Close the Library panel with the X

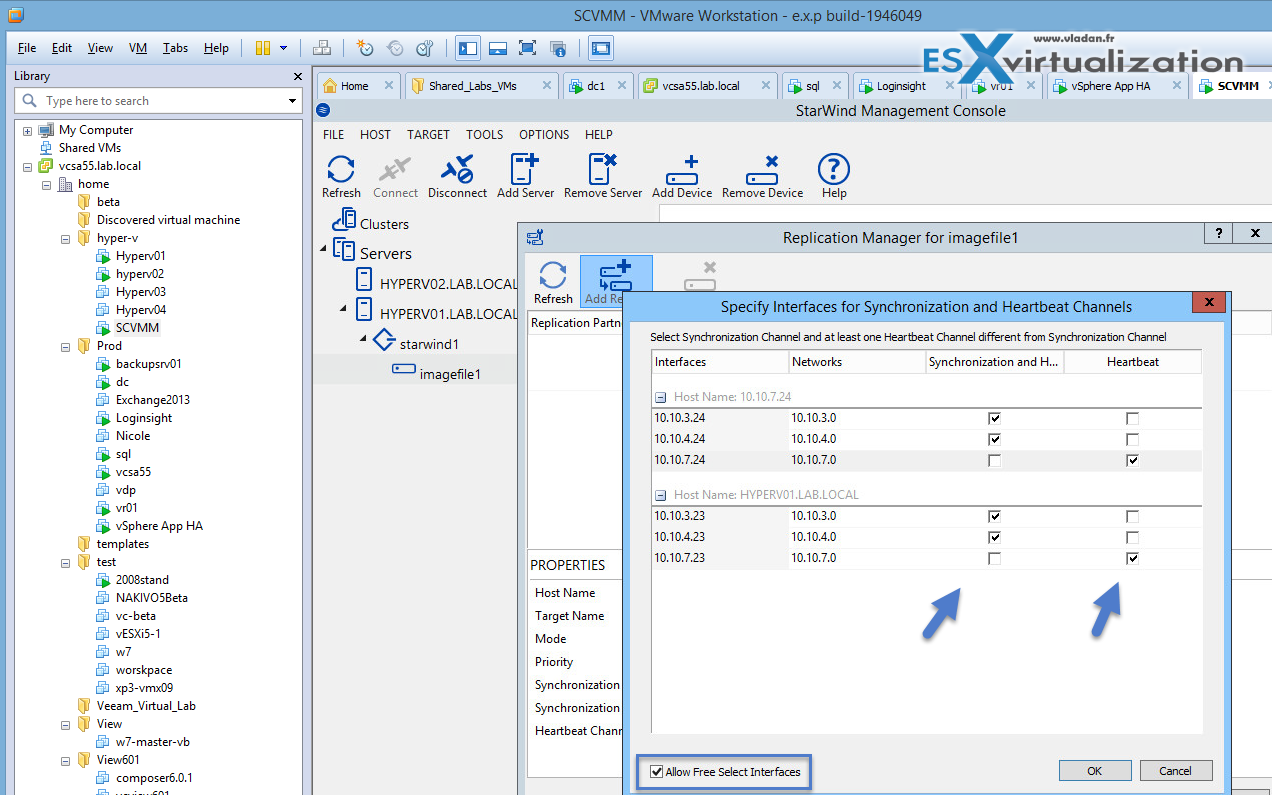(x=297, y=76)
